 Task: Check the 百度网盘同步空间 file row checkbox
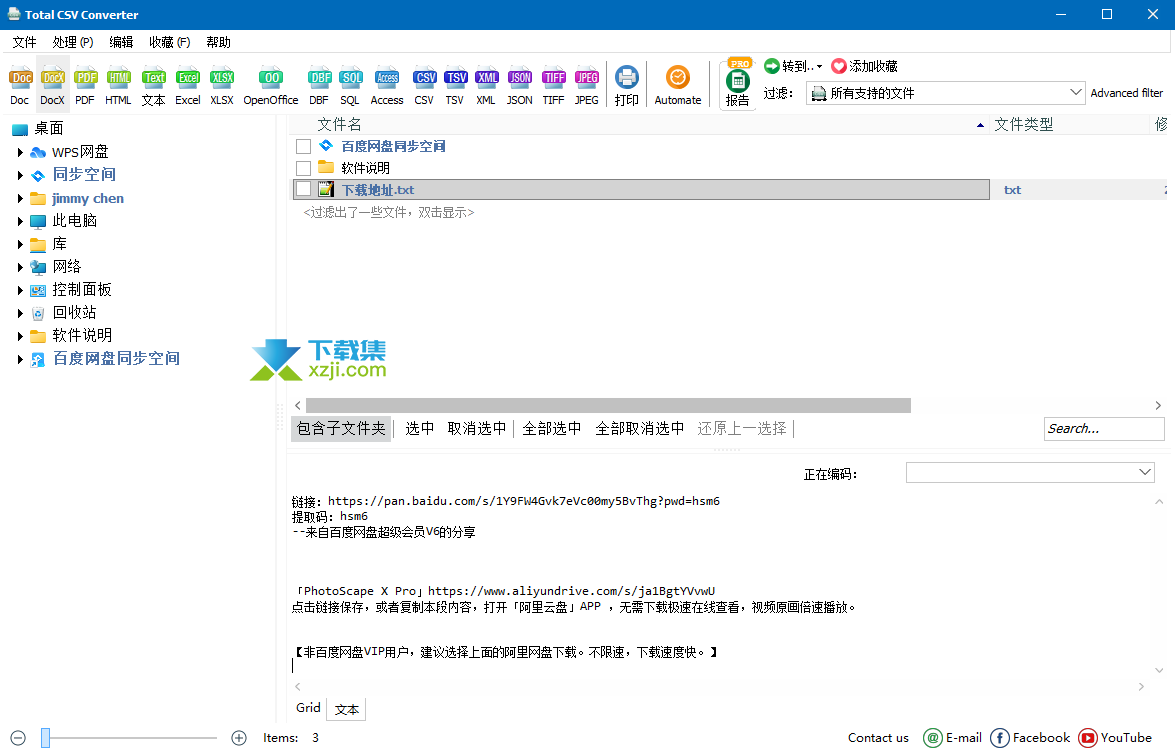(x=303, y=146)
